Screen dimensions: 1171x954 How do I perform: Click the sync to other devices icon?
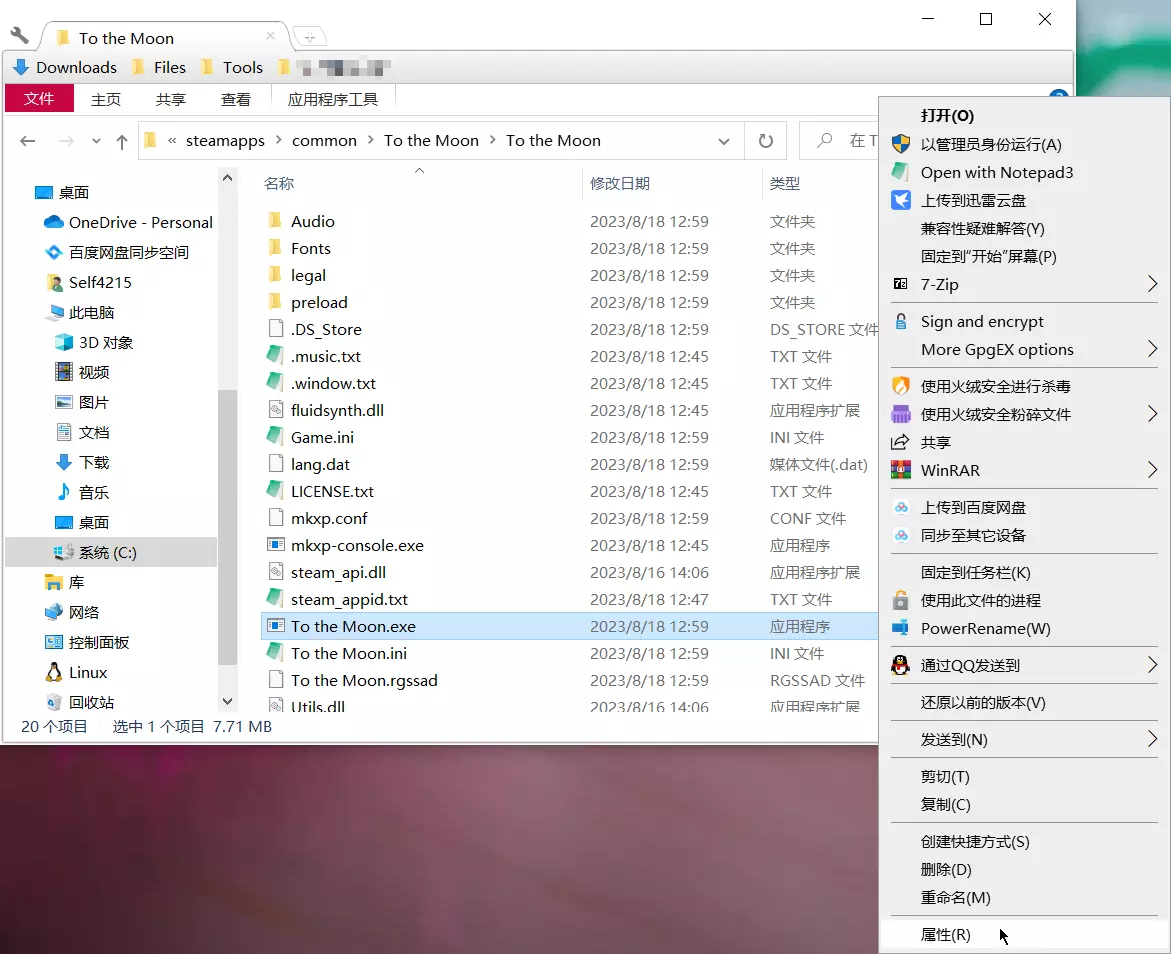tap(901, 535)
